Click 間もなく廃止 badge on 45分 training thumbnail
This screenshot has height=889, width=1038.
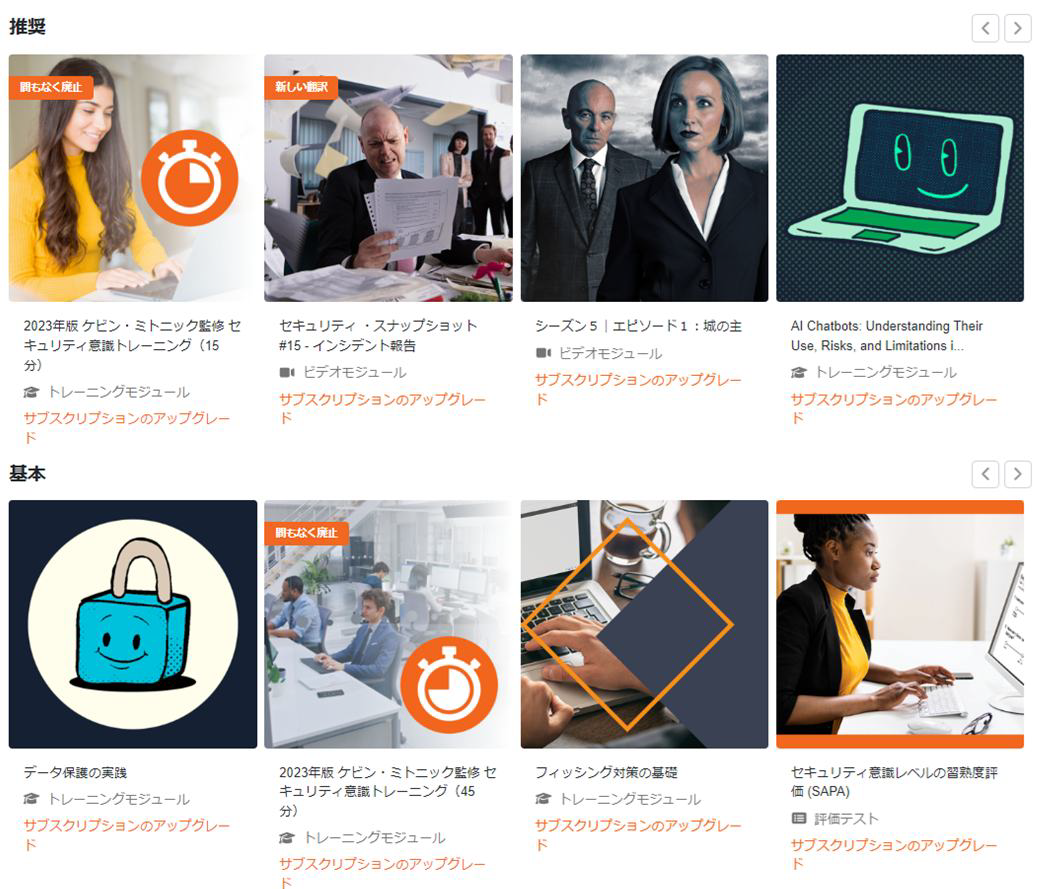point(307,533)
